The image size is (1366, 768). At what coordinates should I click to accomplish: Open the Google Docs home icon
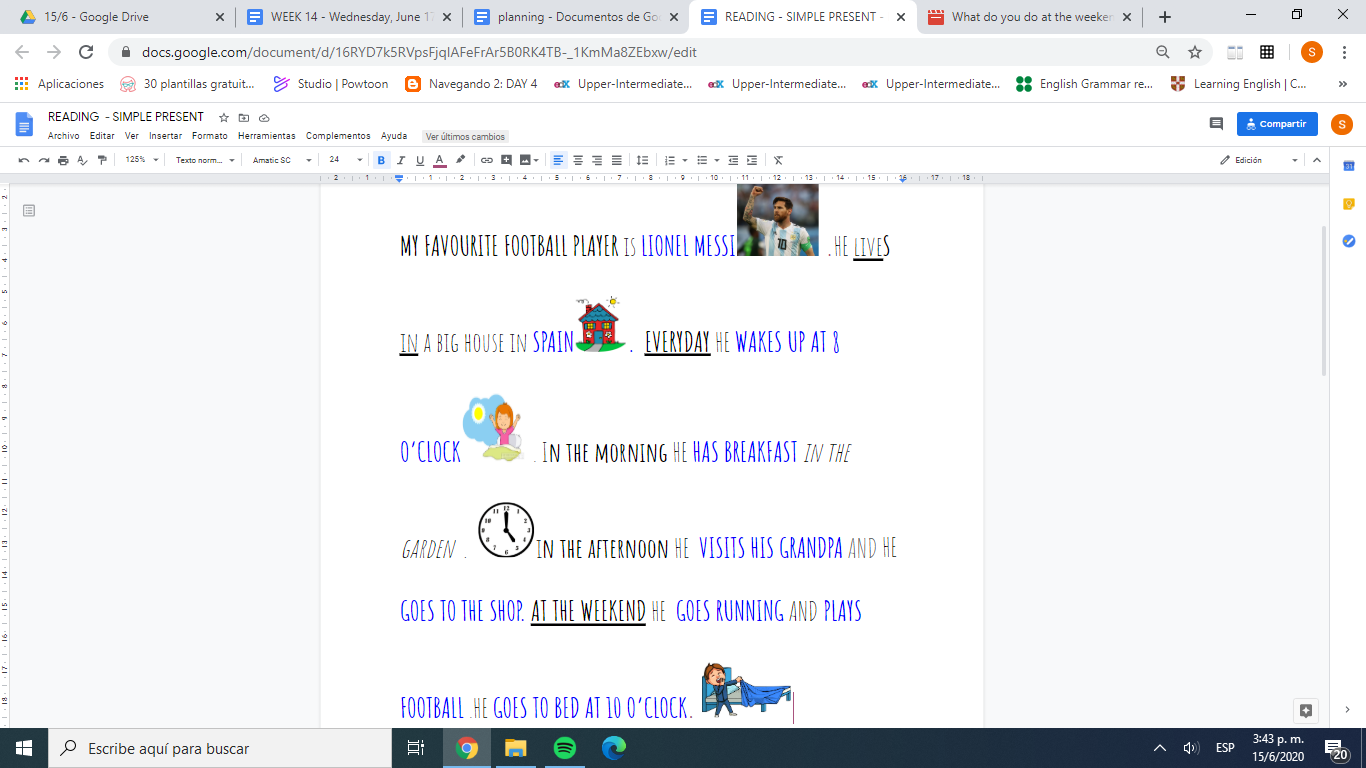24,124
